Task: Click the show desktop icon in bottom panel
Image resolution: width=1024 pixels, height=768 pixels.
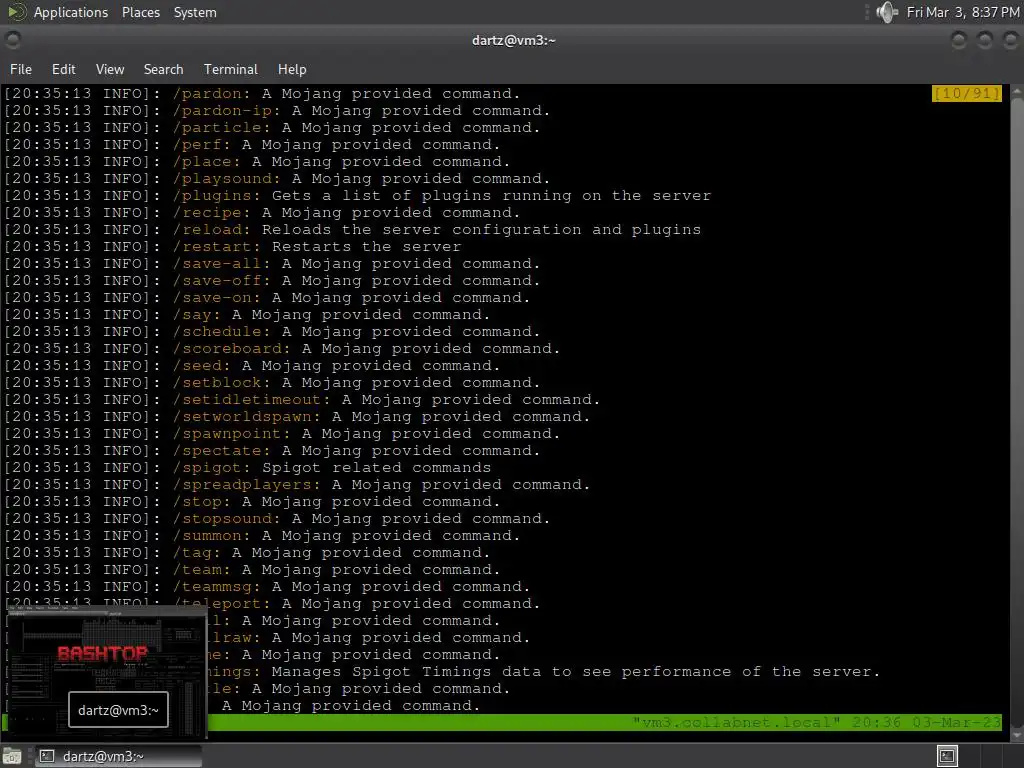Action: coord(12,756)
